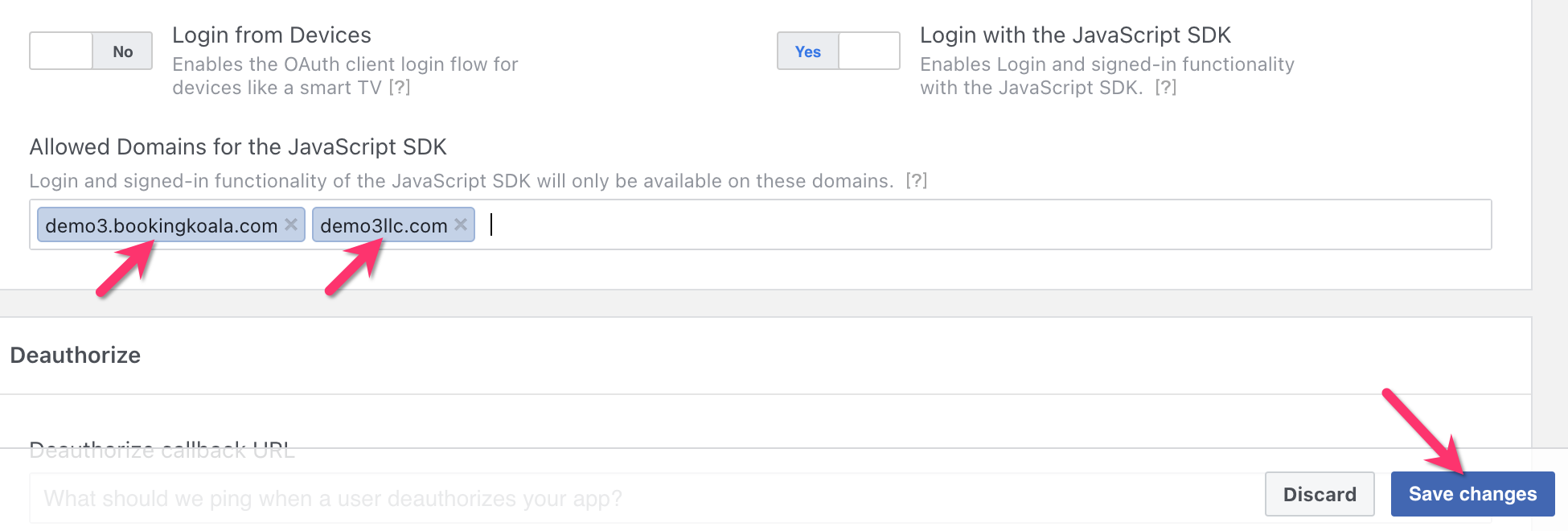1568x531 pixels.
Task: Click the Deauthorize section heading
Action: 76,356
